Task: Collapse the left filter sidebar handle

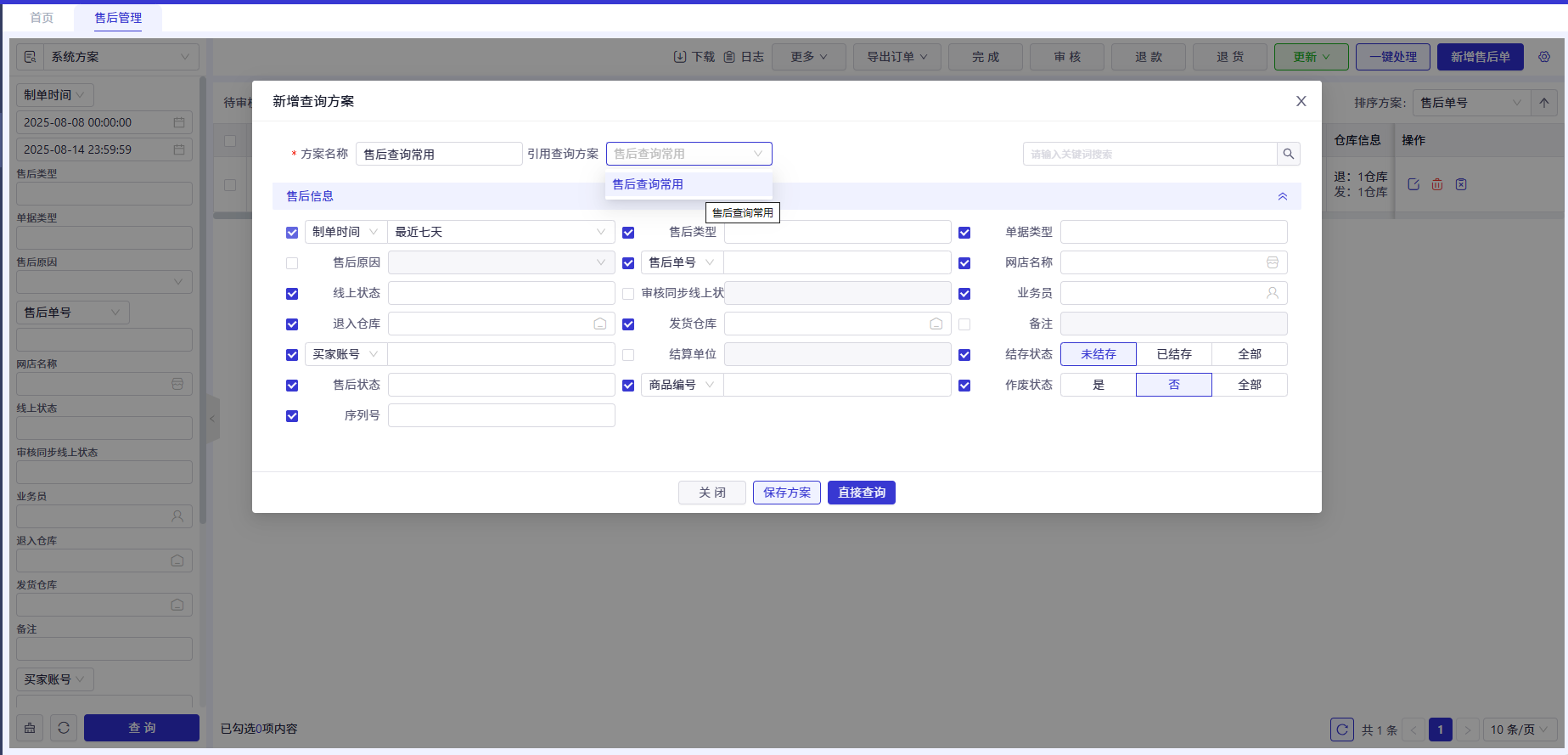Action: click(x=213, y=419)
